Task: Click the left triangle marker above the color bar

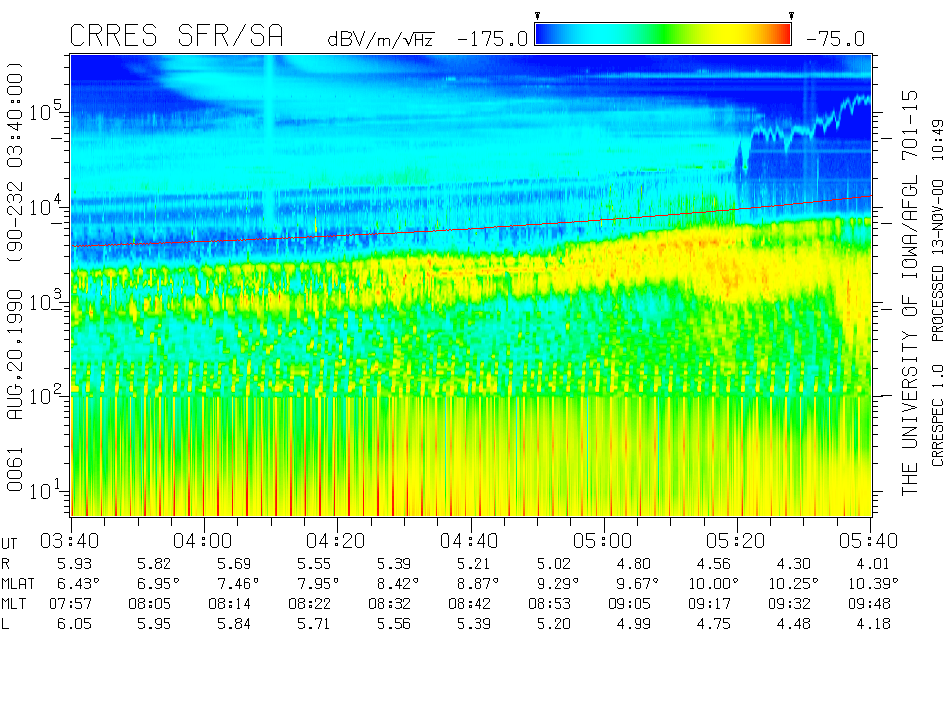Action: point(537,15)
